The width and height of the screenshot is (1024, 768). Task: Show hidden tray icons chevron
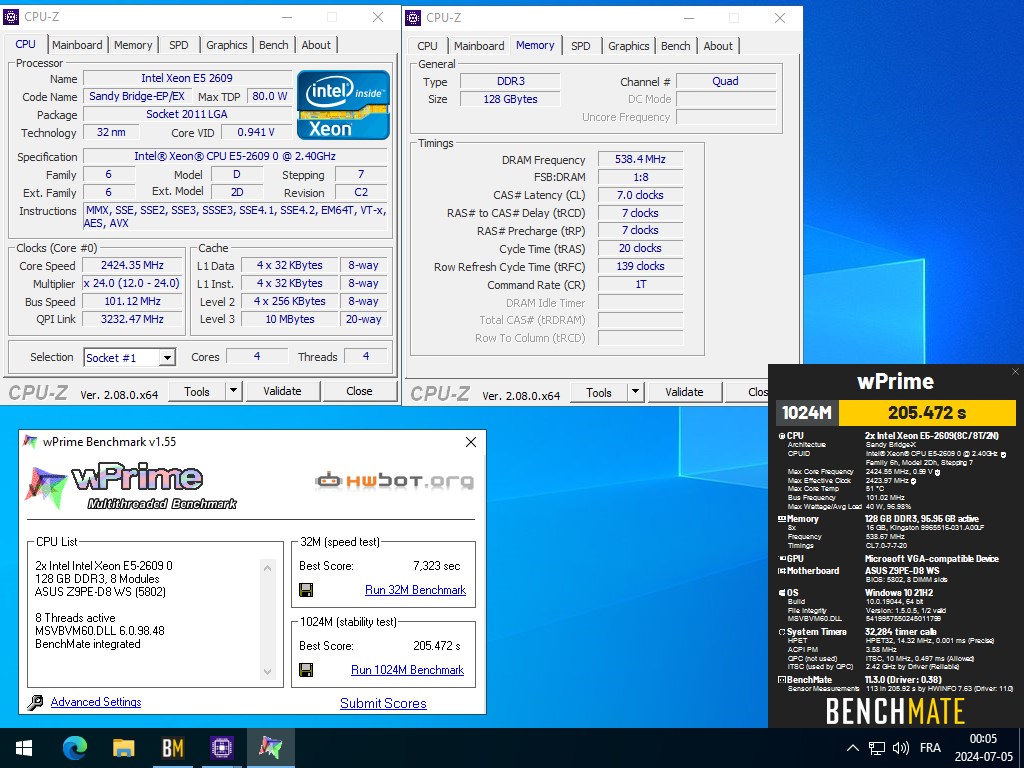pos(852,748)
